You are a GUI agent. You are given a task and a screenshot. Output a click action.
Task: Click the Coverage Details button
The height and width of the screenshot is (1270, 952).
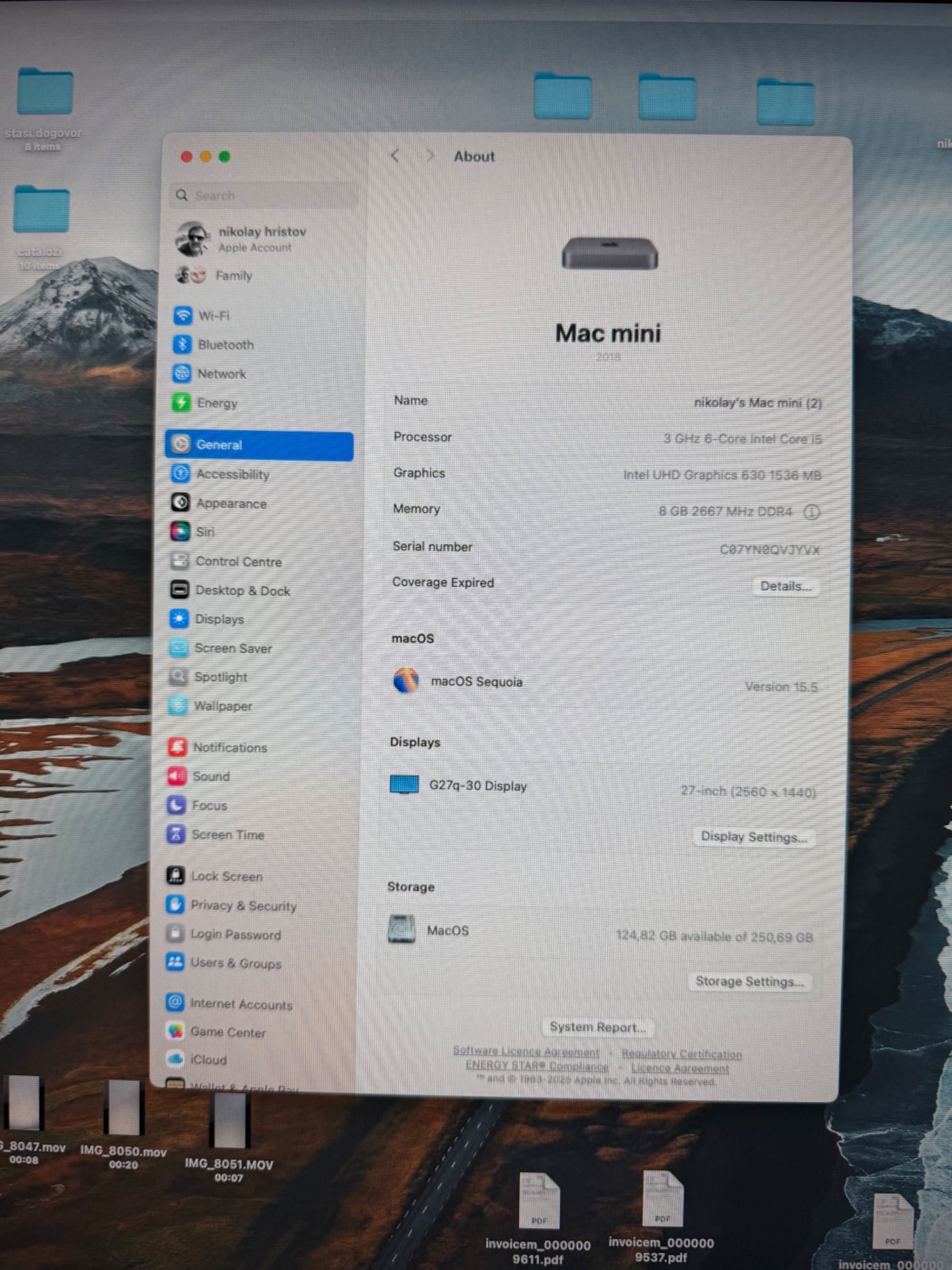(785, 587)
